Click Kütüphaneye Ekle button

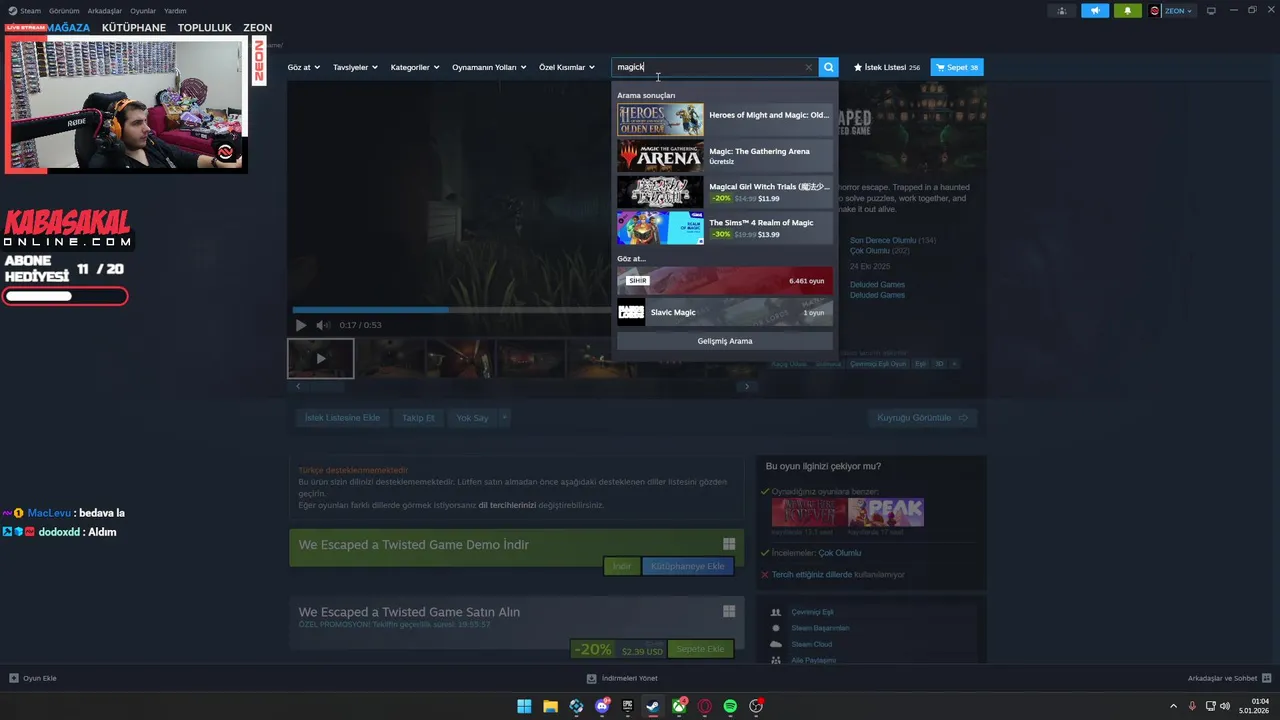[688, 566]
